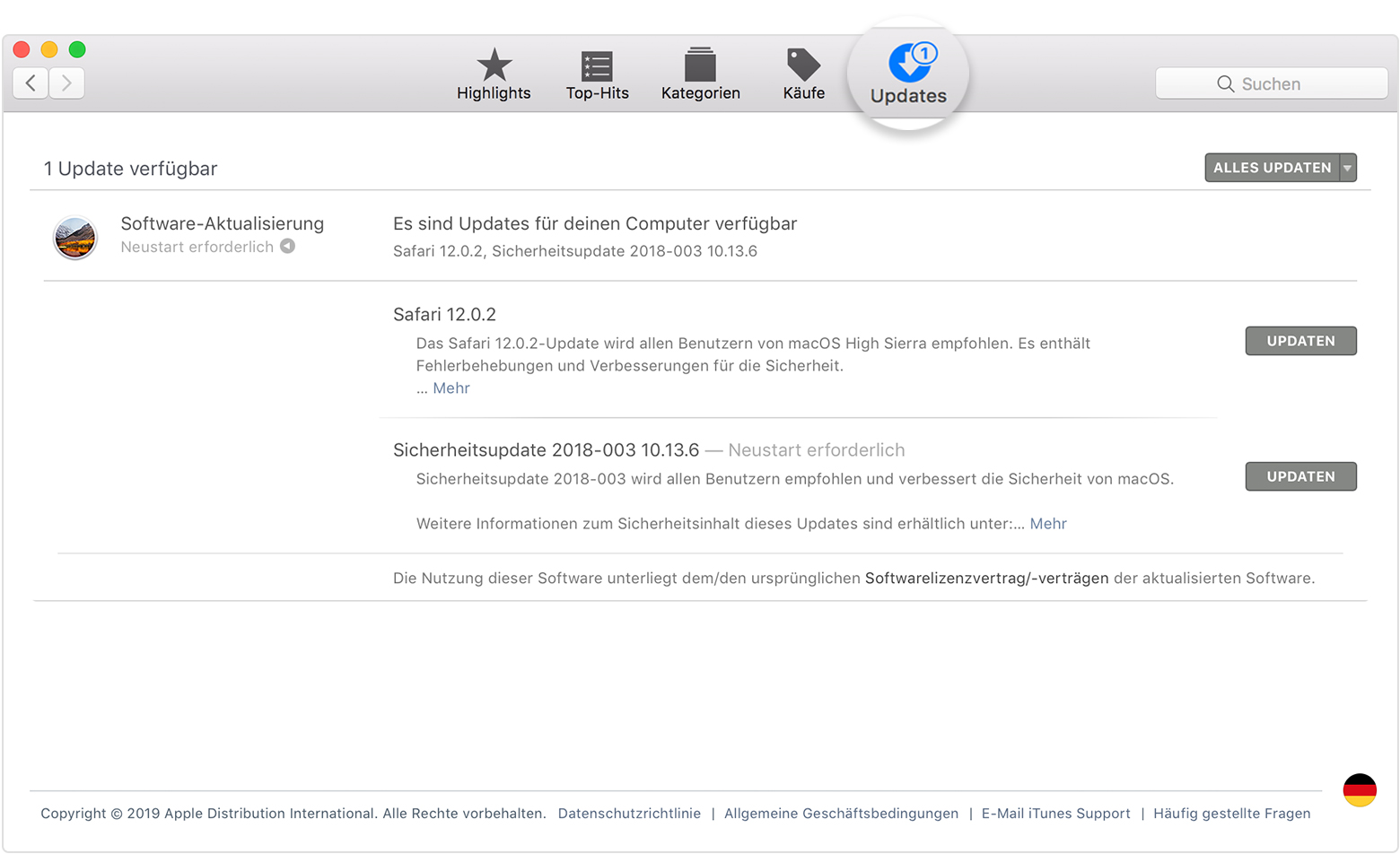Screen dimensions: 1400x854
Task: Go back with the left arrow
Action: 31,83
